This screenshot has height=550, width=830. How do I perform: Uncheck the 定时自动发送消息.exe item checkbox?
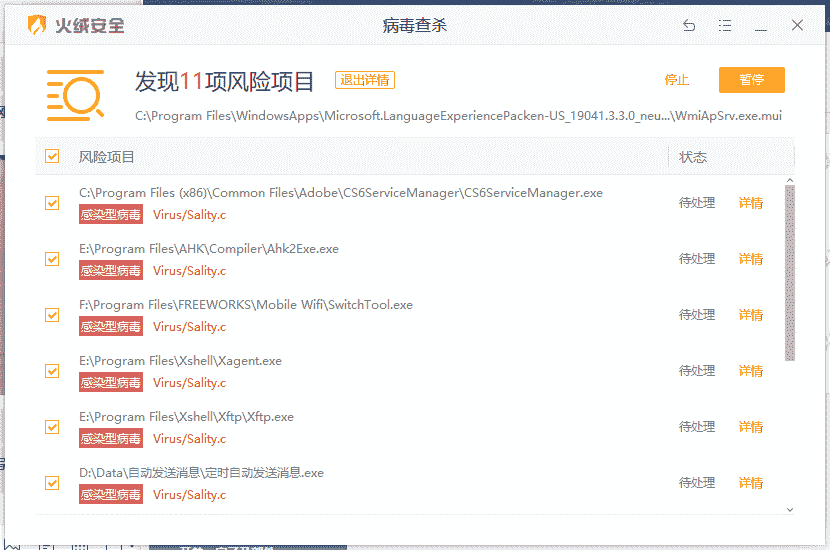(x=52, y=483)
